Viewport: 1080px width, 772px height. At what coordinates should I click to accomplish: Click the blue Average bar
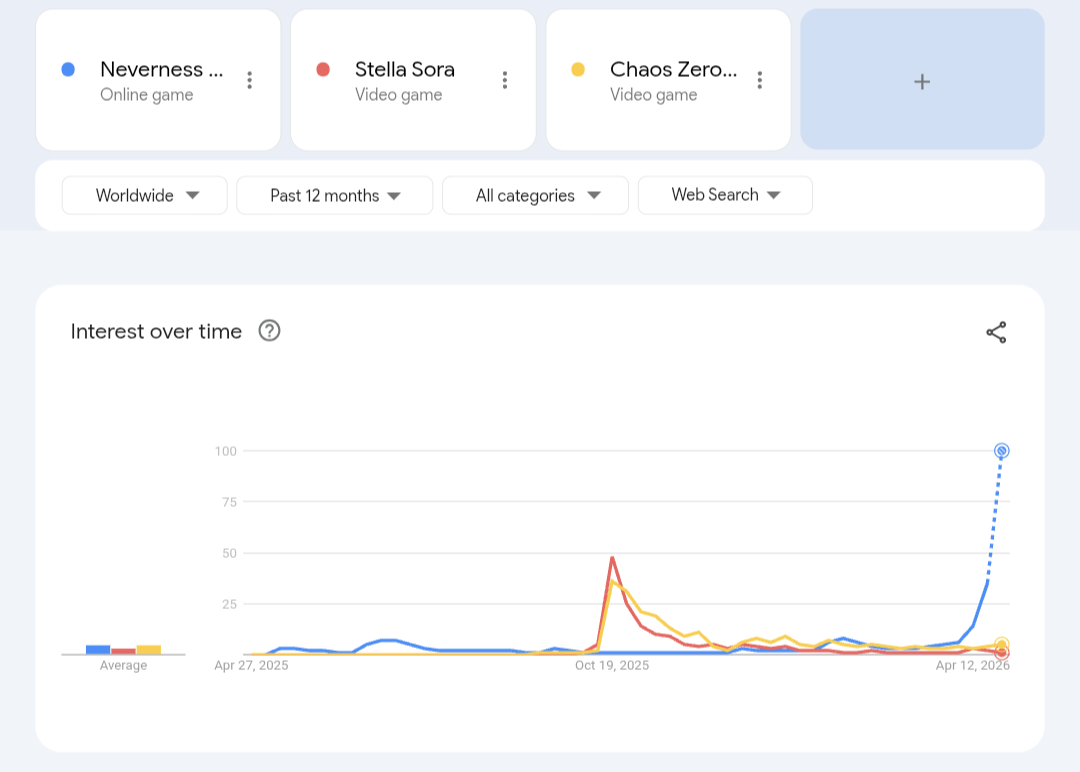[x=98, y=650]
